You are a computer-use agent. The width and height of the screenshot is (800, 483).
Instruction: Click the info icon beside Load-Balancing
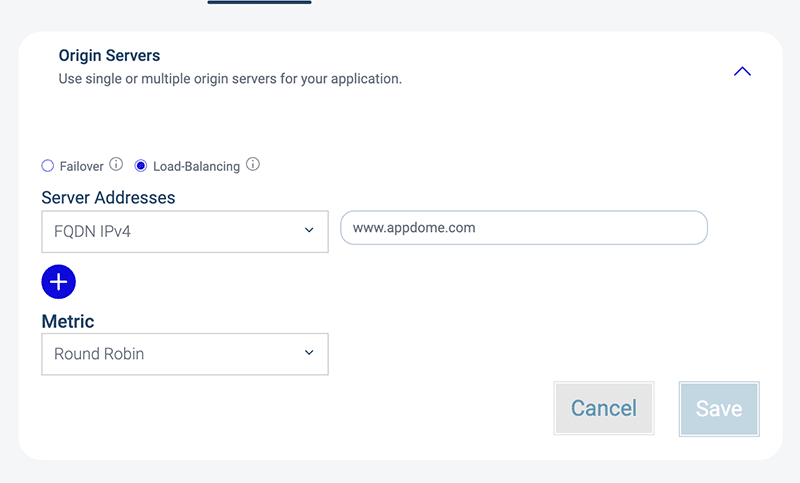[x=253, y=165]
